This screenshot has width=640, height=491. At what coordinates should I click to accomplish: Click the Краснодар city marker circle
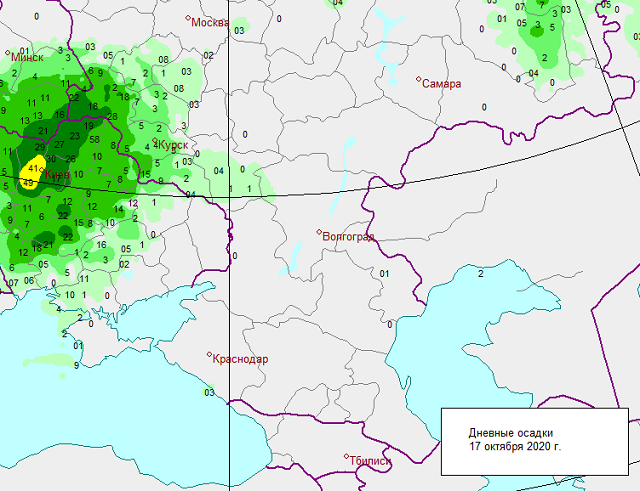point(209,354)
